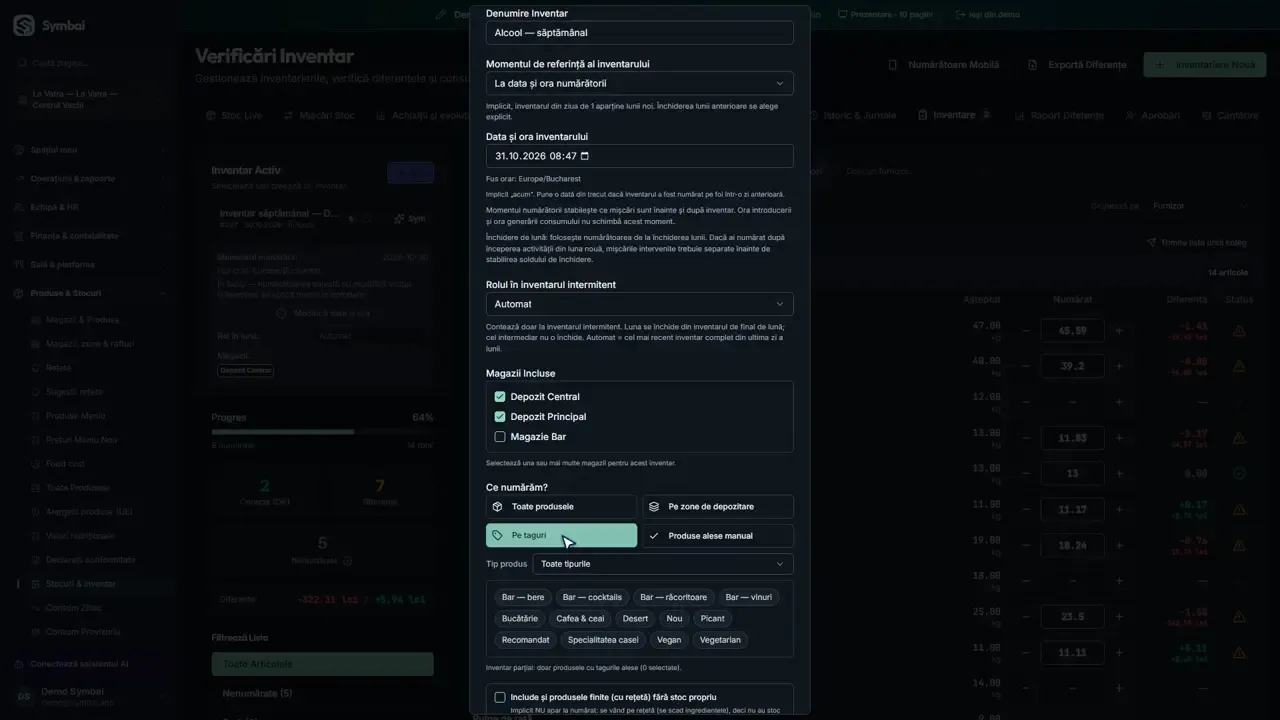
Task: Uncheck the Depozit Central checkbox
Action: point(500,397)
